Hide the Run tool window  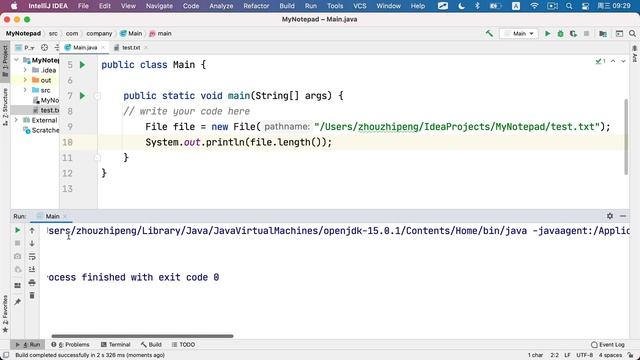(x=623, y=216)
